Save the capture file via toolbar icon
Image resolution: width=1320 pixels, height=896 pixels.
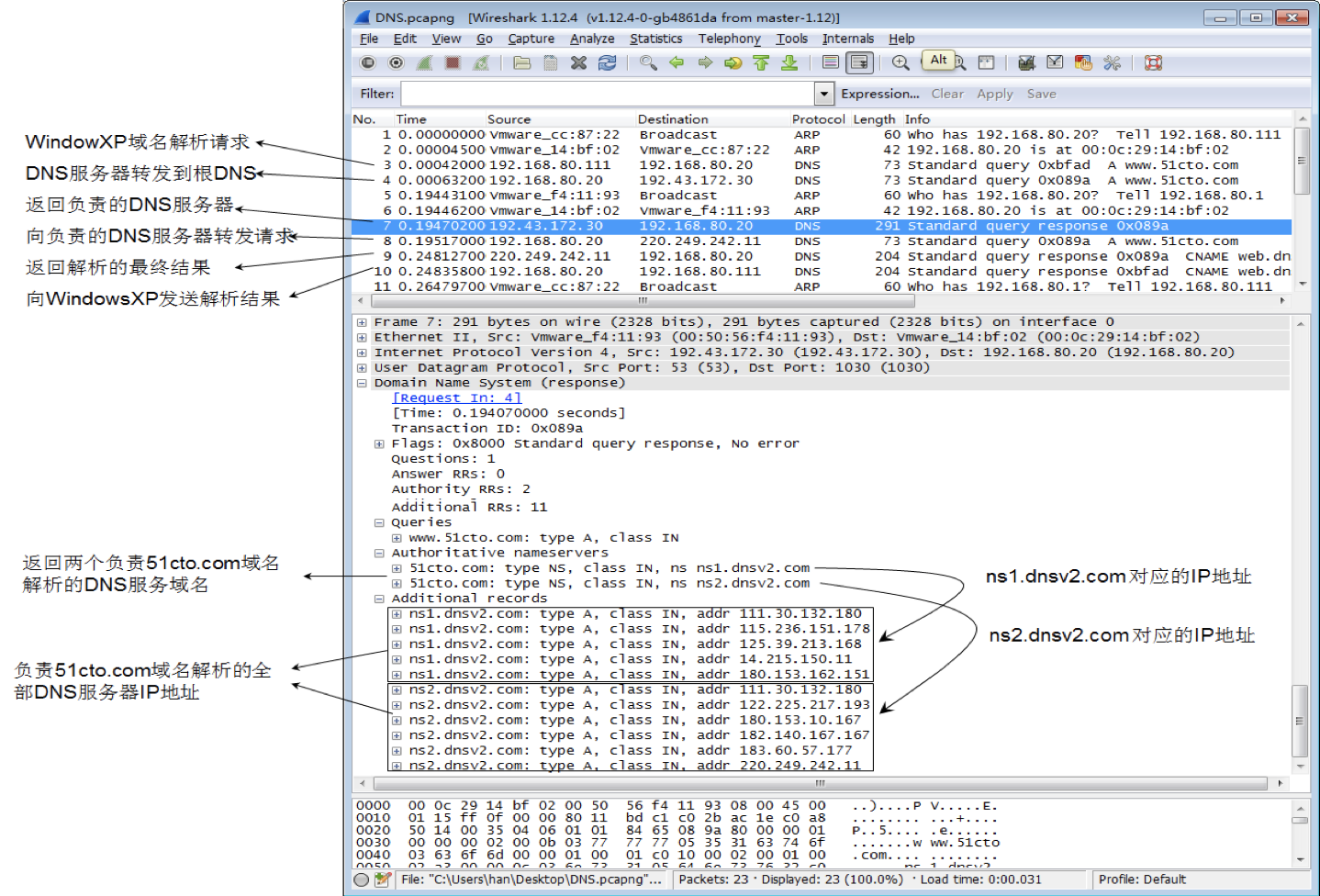pyautogui.click(x=551, y=63)
